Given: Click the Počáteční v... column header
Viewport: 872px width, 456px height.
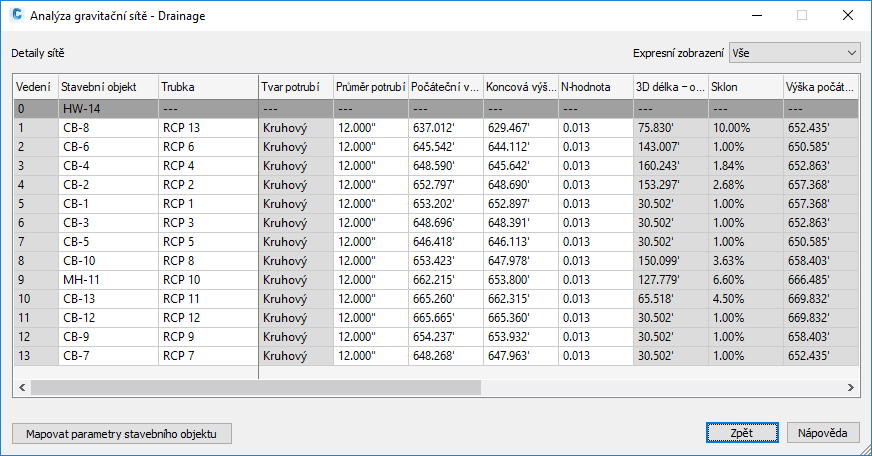Looking at the screenshot, I should 446,87.
